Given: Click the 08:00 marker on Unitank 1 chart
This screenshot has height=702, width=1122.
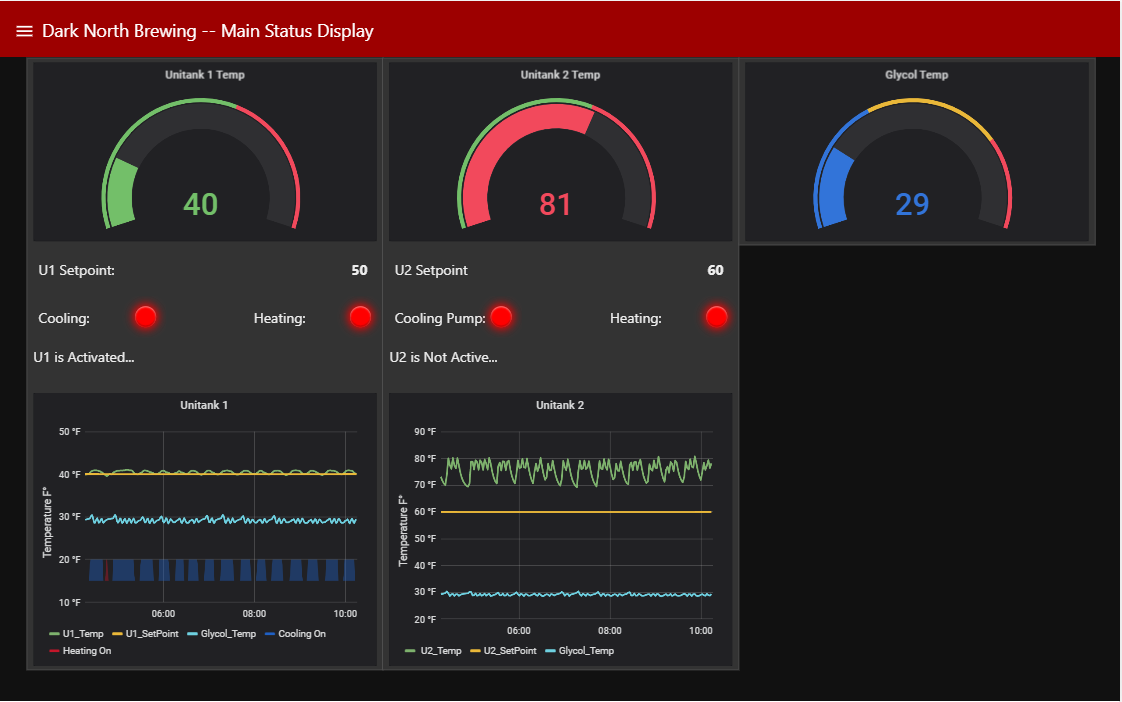Looking at the screenshot, I should [254, 613].
